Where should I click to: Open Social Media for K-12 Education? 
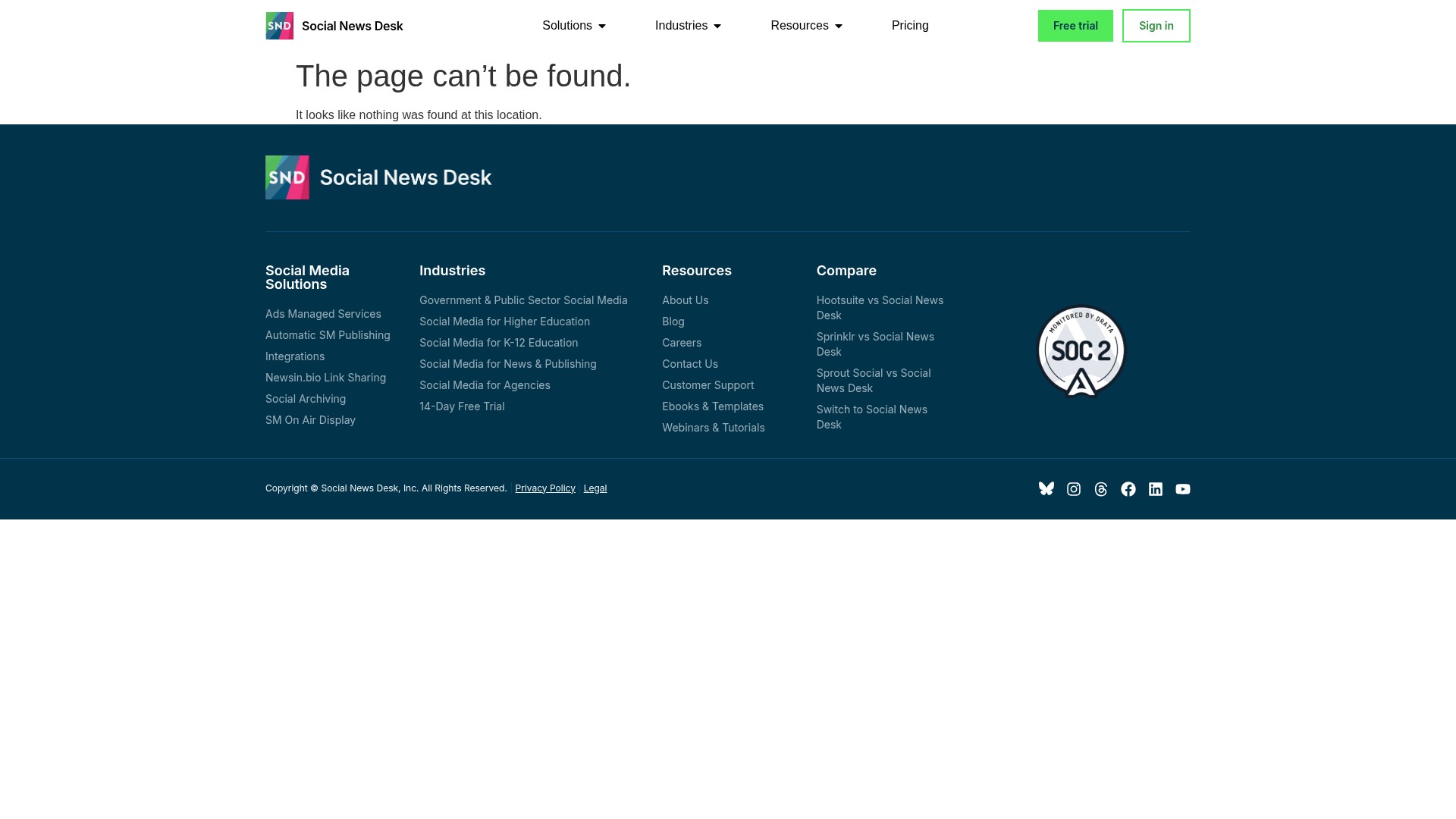click(x=498, y=343)
